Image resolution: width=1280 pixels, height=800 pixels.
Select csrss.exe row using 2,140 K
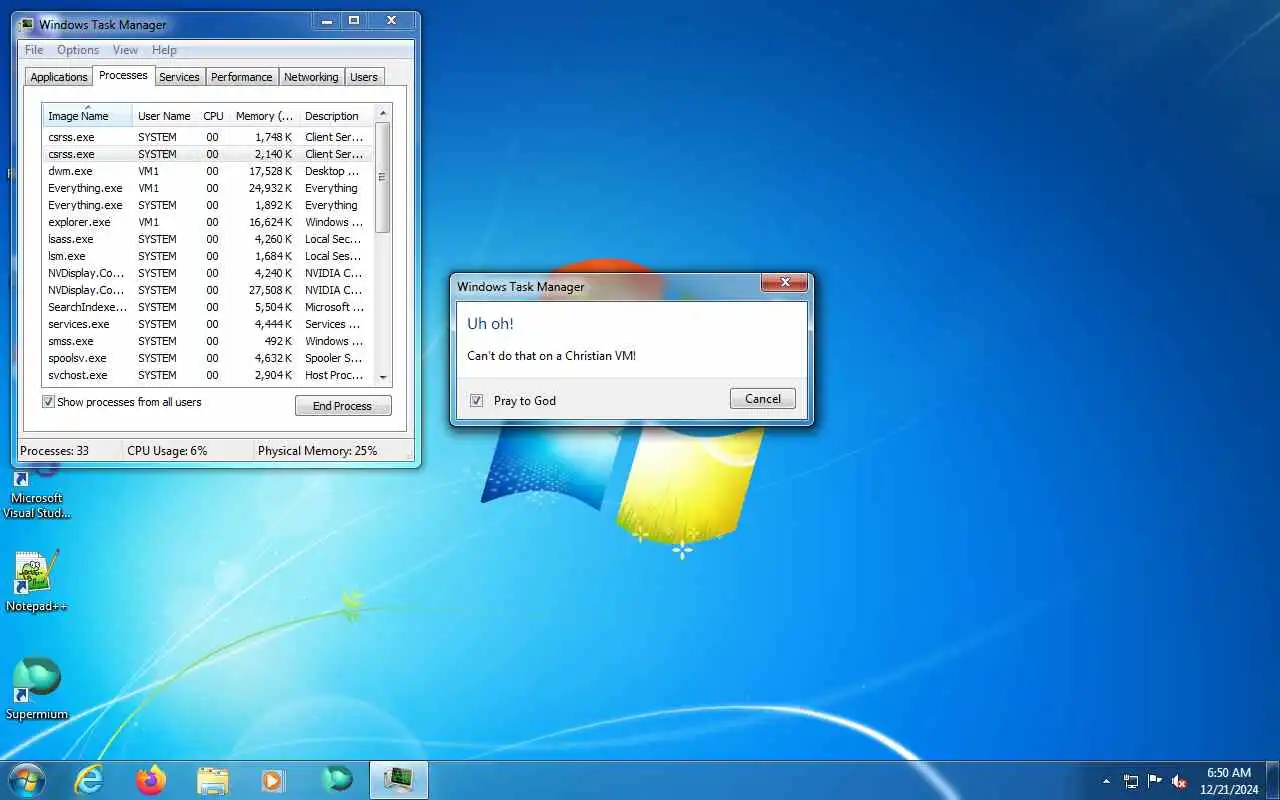coord(208,154)
